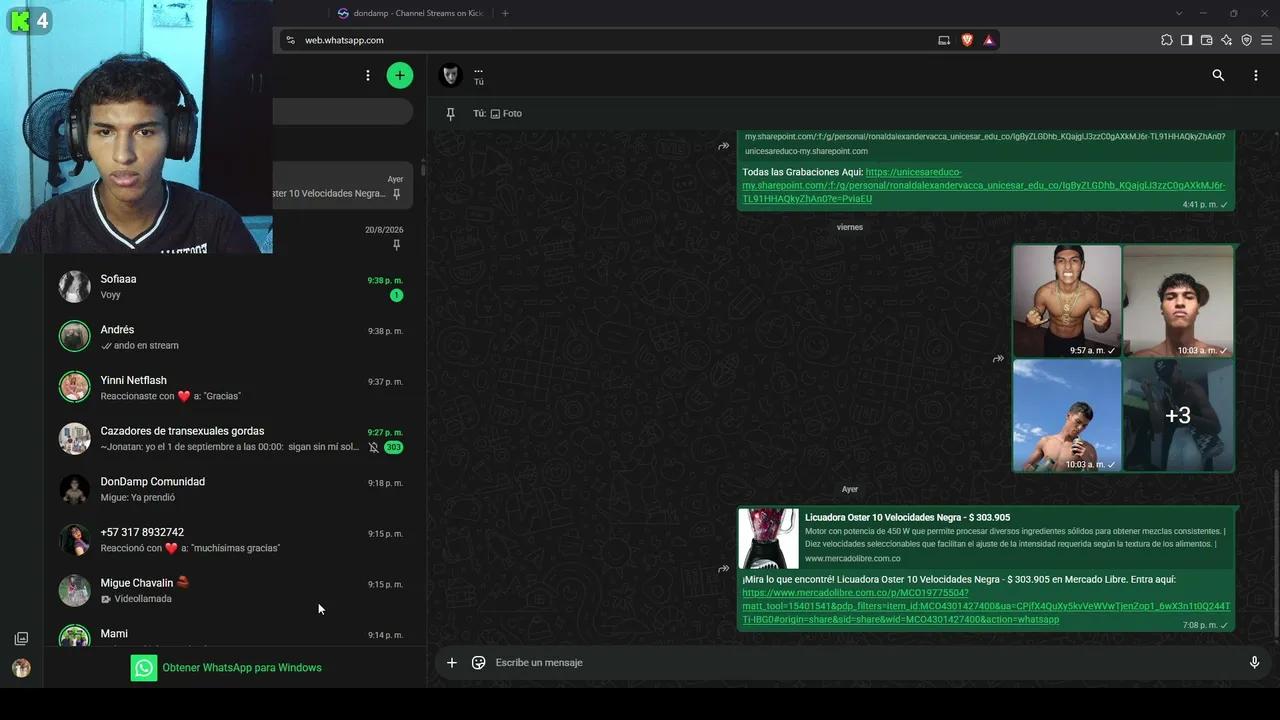Open the chat list options menu
The width and height of the screenshot is (1280, 720).
coord(368,75)
